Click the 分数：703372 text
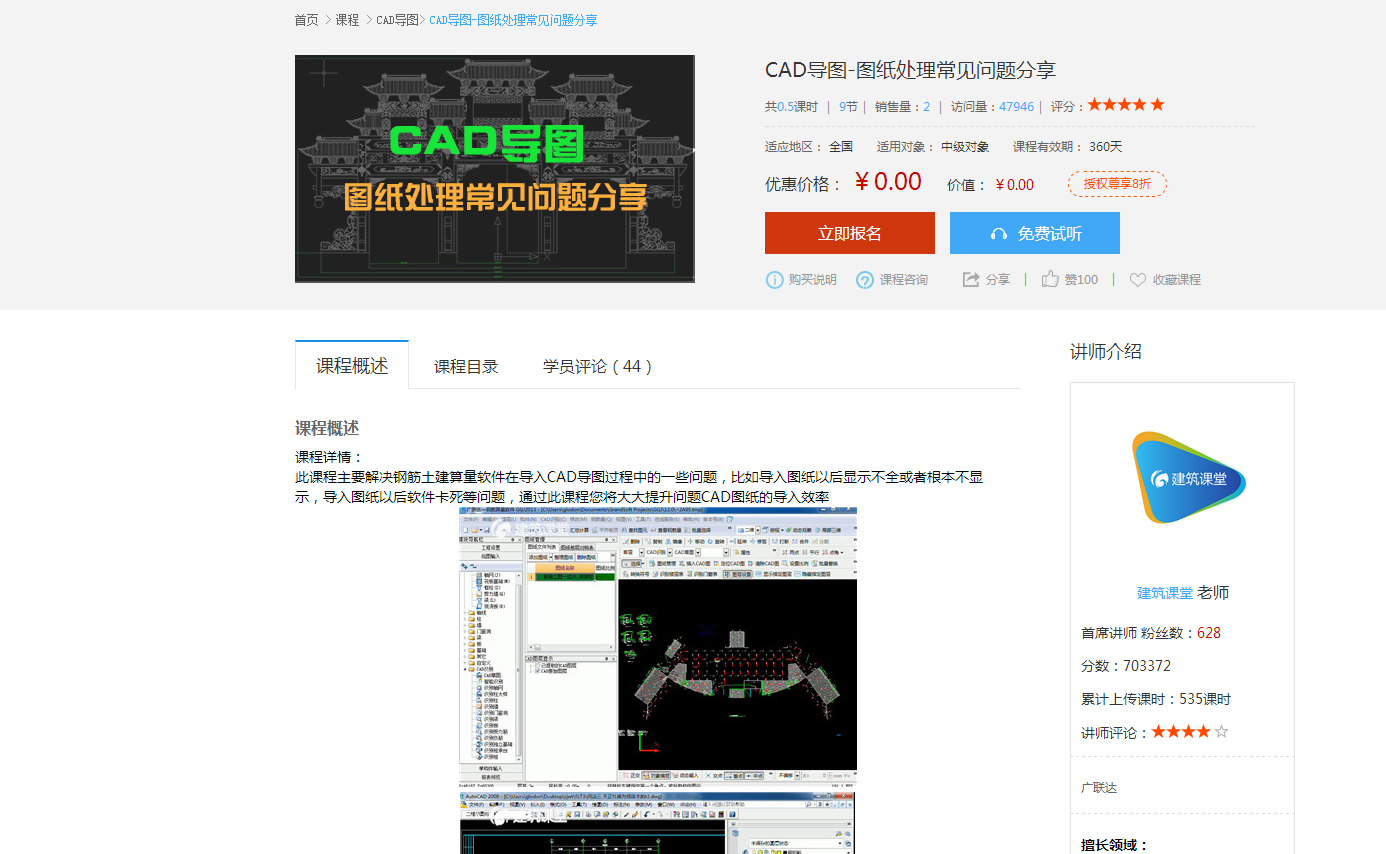This screenshot has width=1386, height=854. (1126, 666)
